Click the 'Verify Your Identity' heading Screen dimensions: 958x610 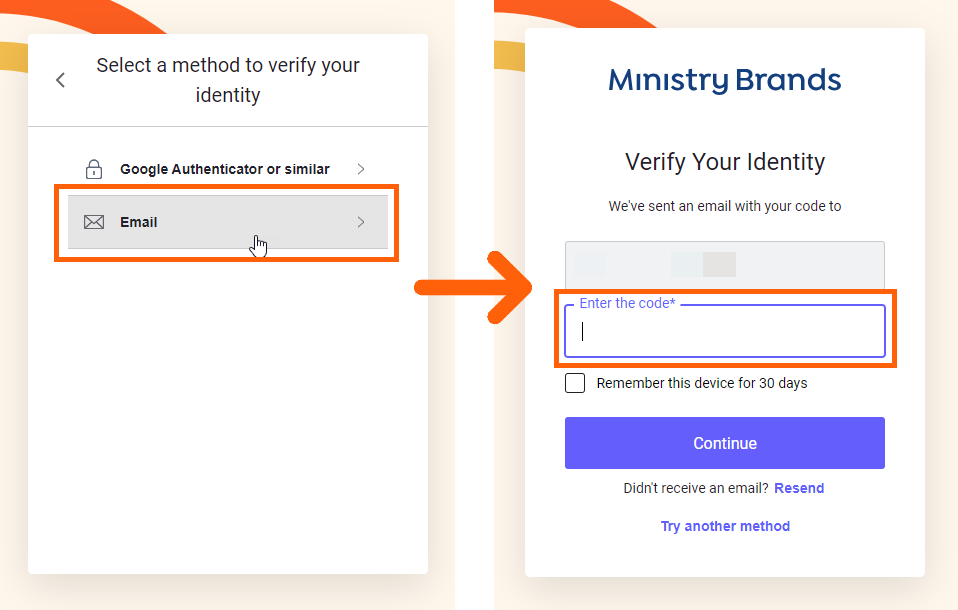click(725, 162)
